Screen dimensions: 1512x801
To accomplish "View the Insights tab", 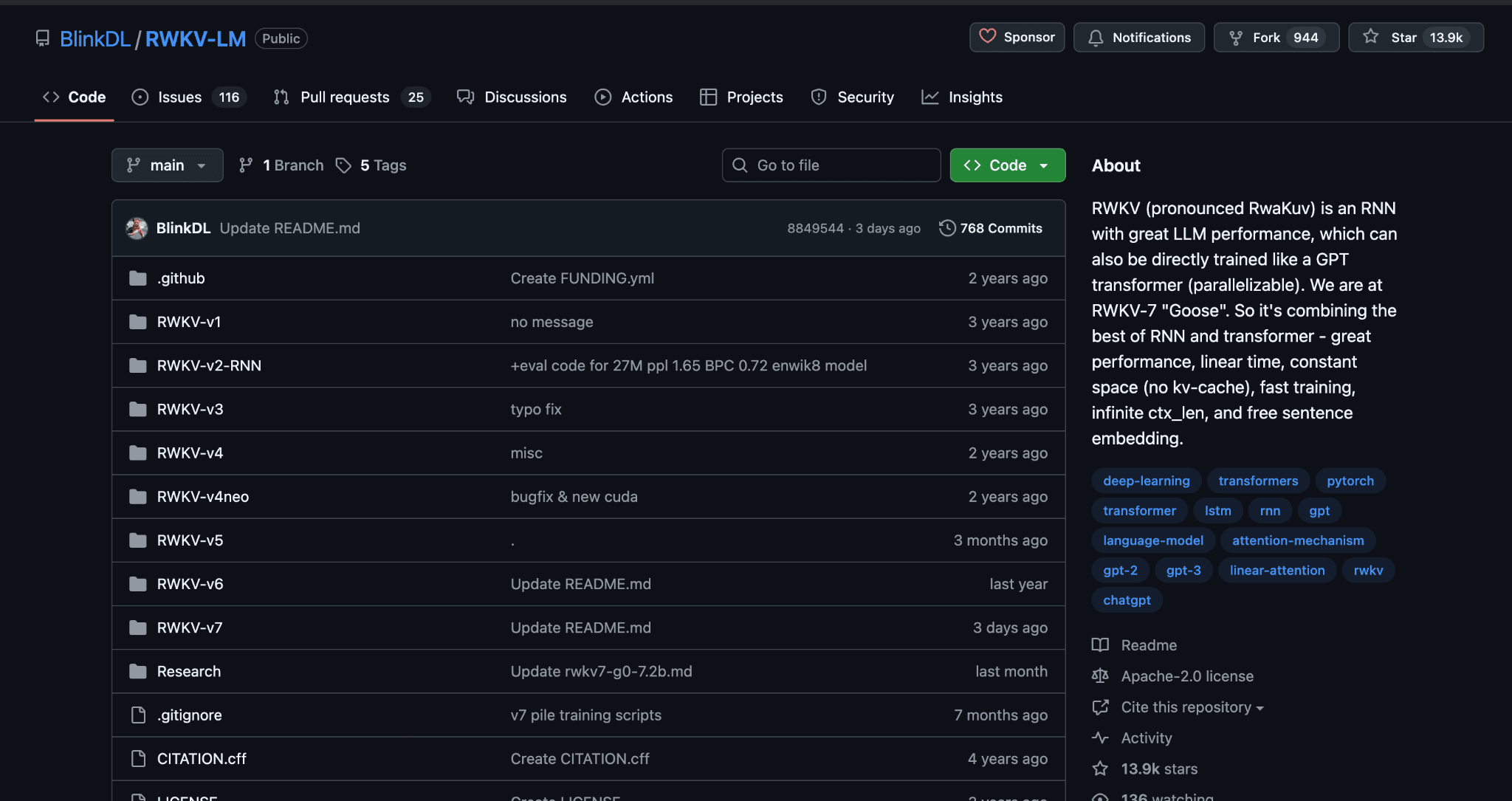I will click(x=962, y=97).
